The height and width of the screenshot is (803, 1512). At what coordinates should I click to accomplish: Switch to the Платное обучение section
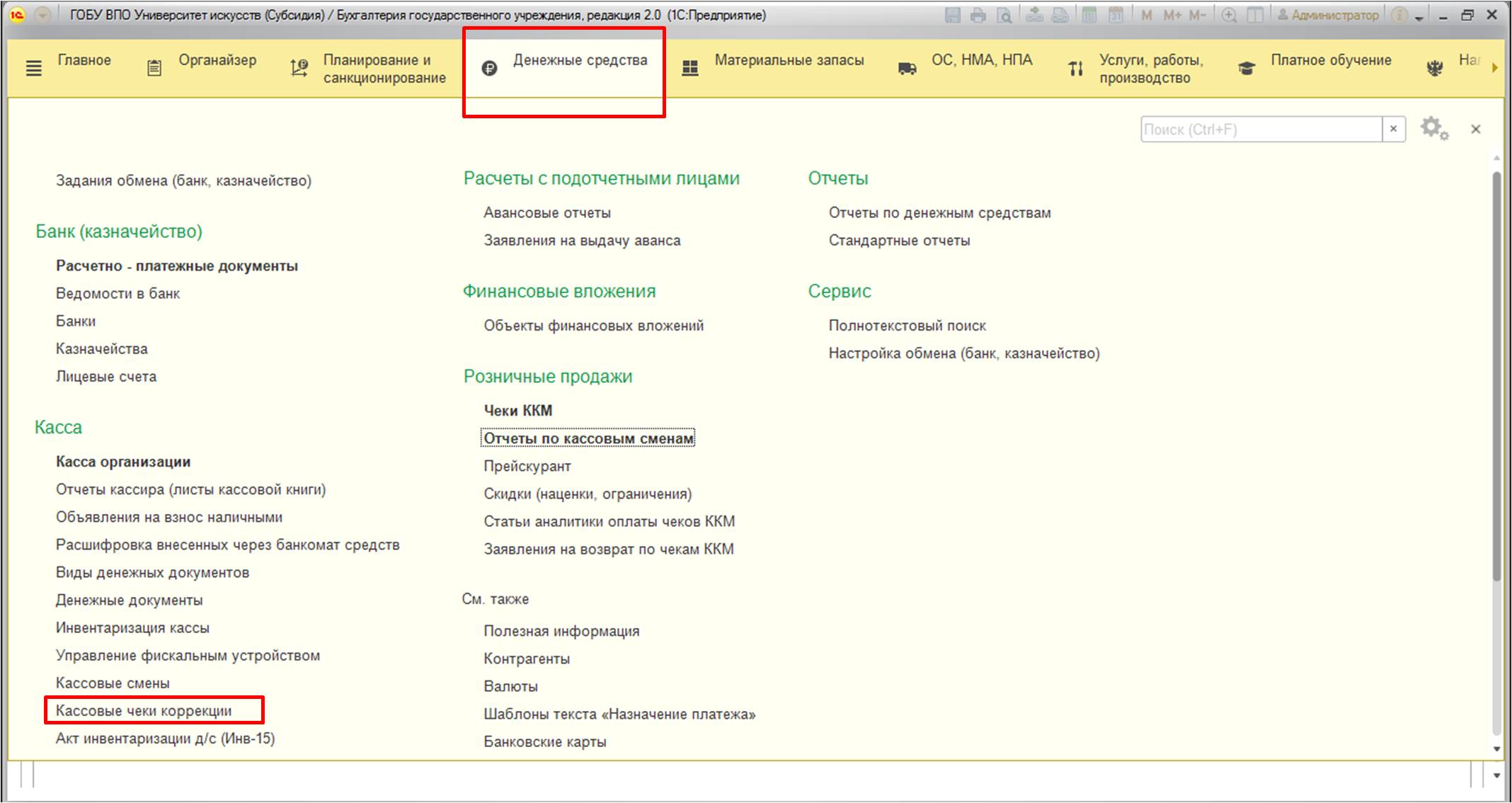click(x=1330, y=61)
